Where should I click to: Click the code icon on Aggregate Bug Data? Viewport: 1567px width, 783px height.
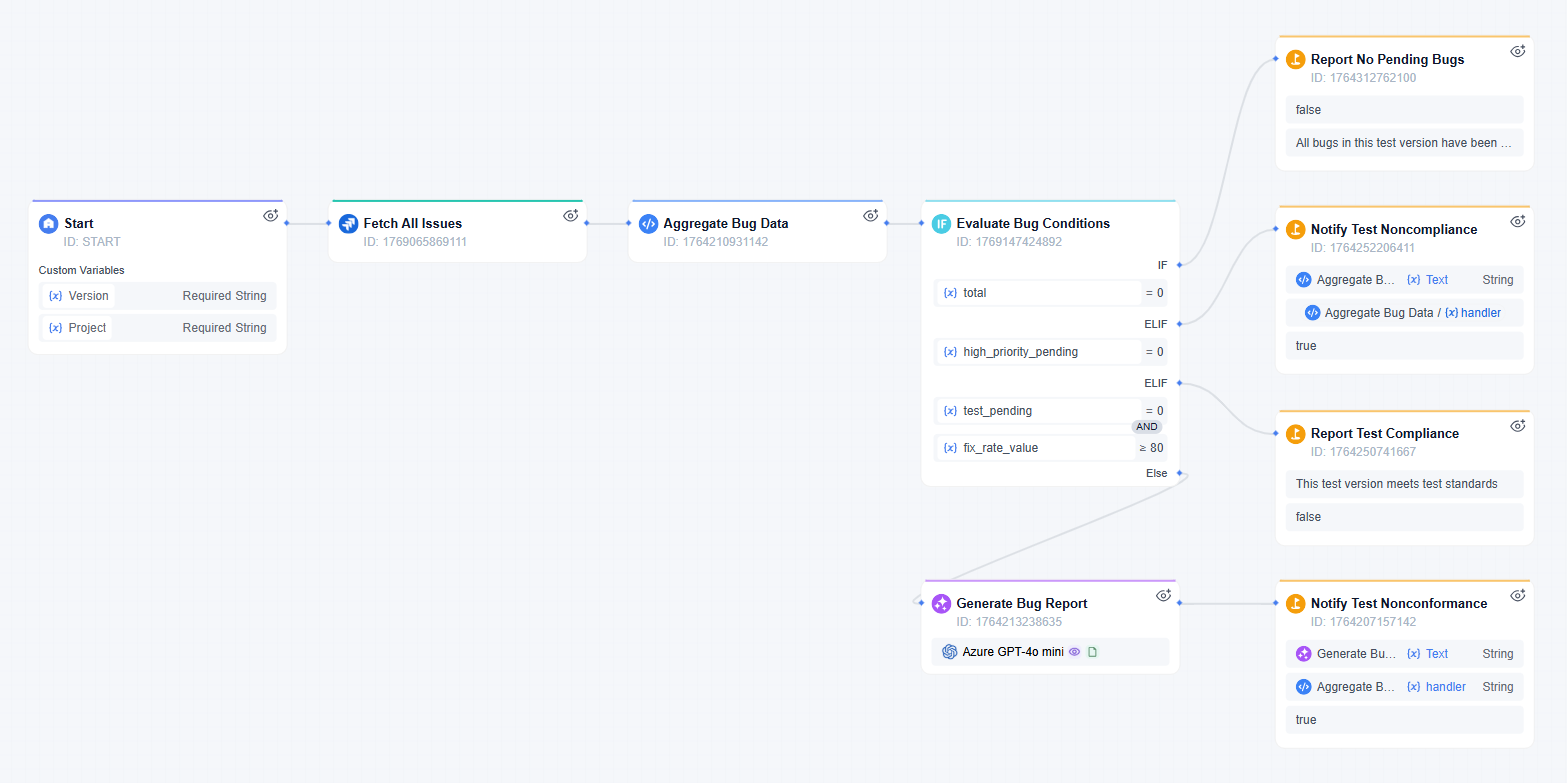click(x=649, y=223)
